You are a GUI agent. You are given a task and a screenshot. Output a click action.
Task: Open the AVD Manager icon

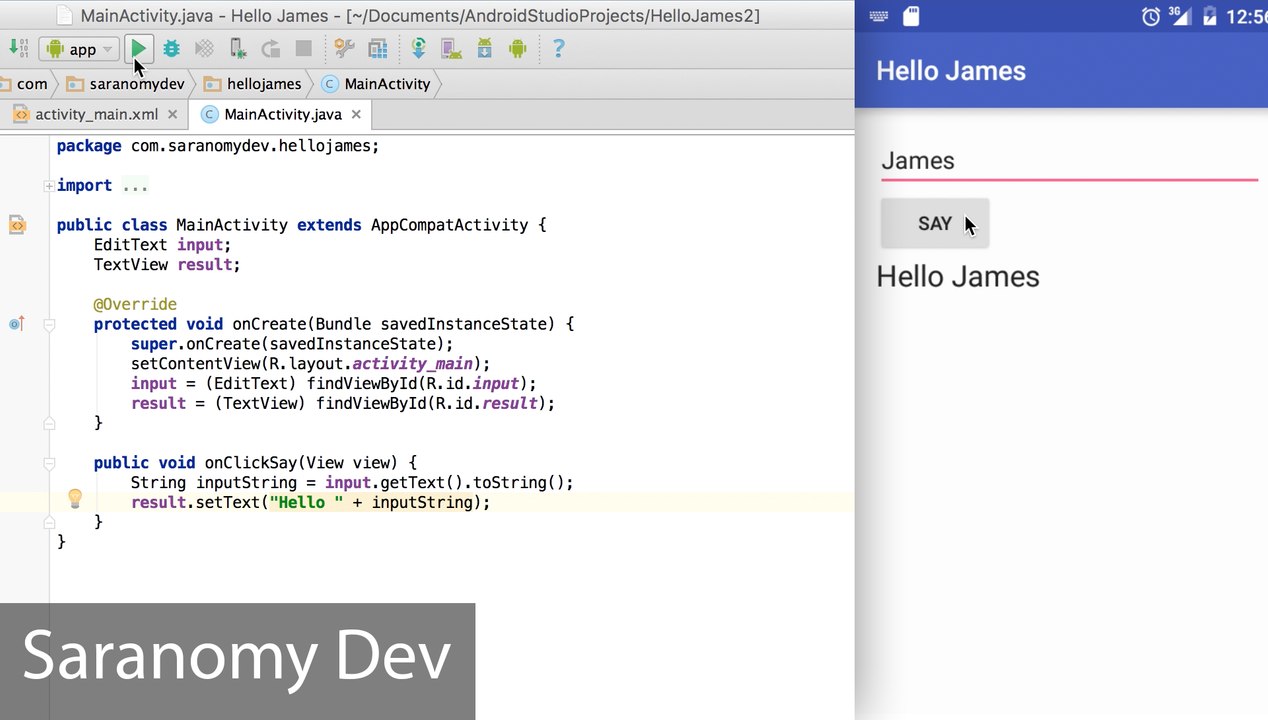[x=451, y=48]
